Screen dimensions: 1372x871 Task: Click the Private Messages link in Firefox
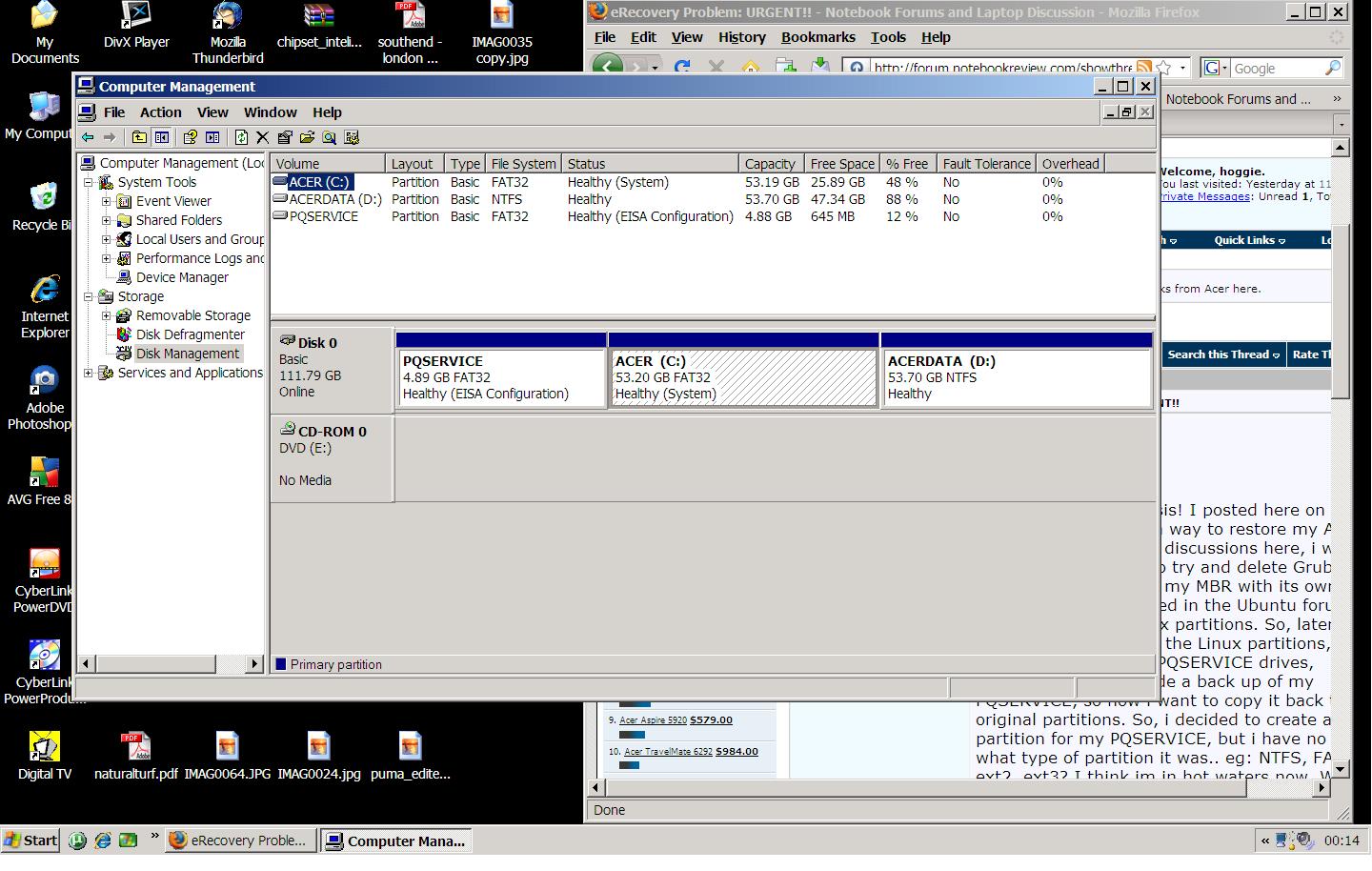(1204, 196)
